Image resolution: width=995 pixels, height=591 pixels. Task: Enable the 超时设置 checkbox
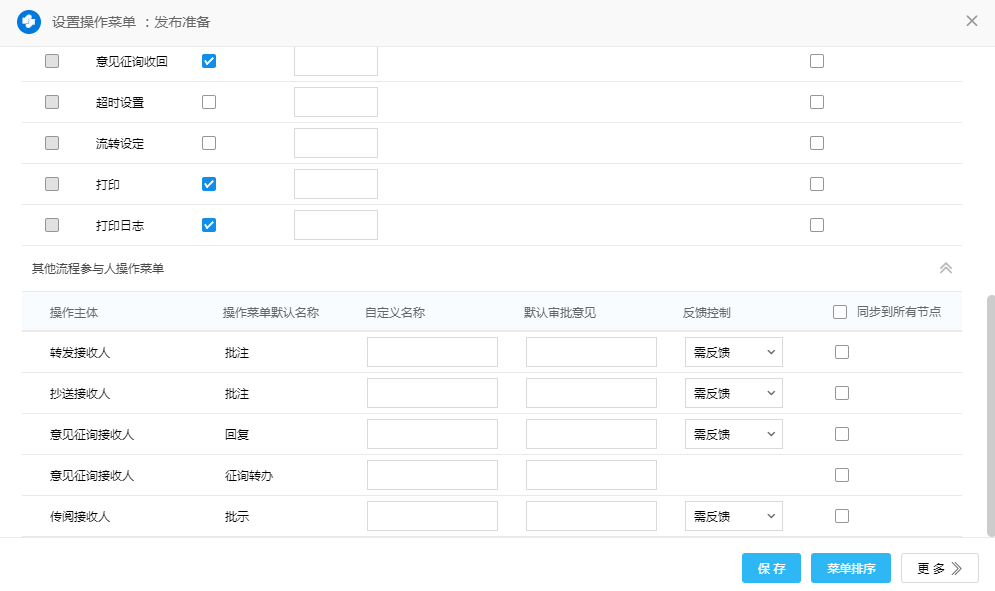209,102
